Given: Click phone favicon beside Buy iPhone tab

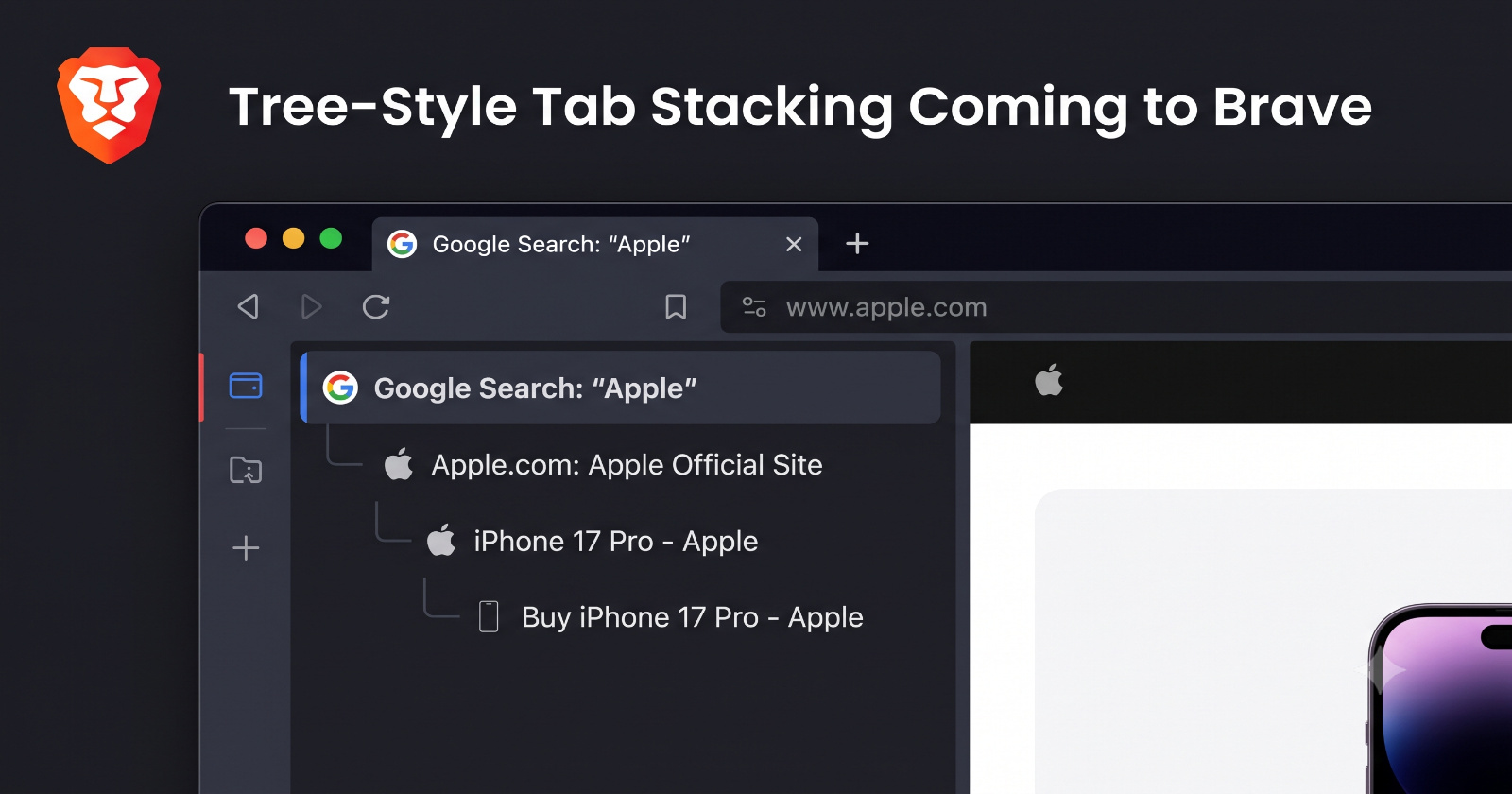Looking at the screenshot, I should (489, 616).
